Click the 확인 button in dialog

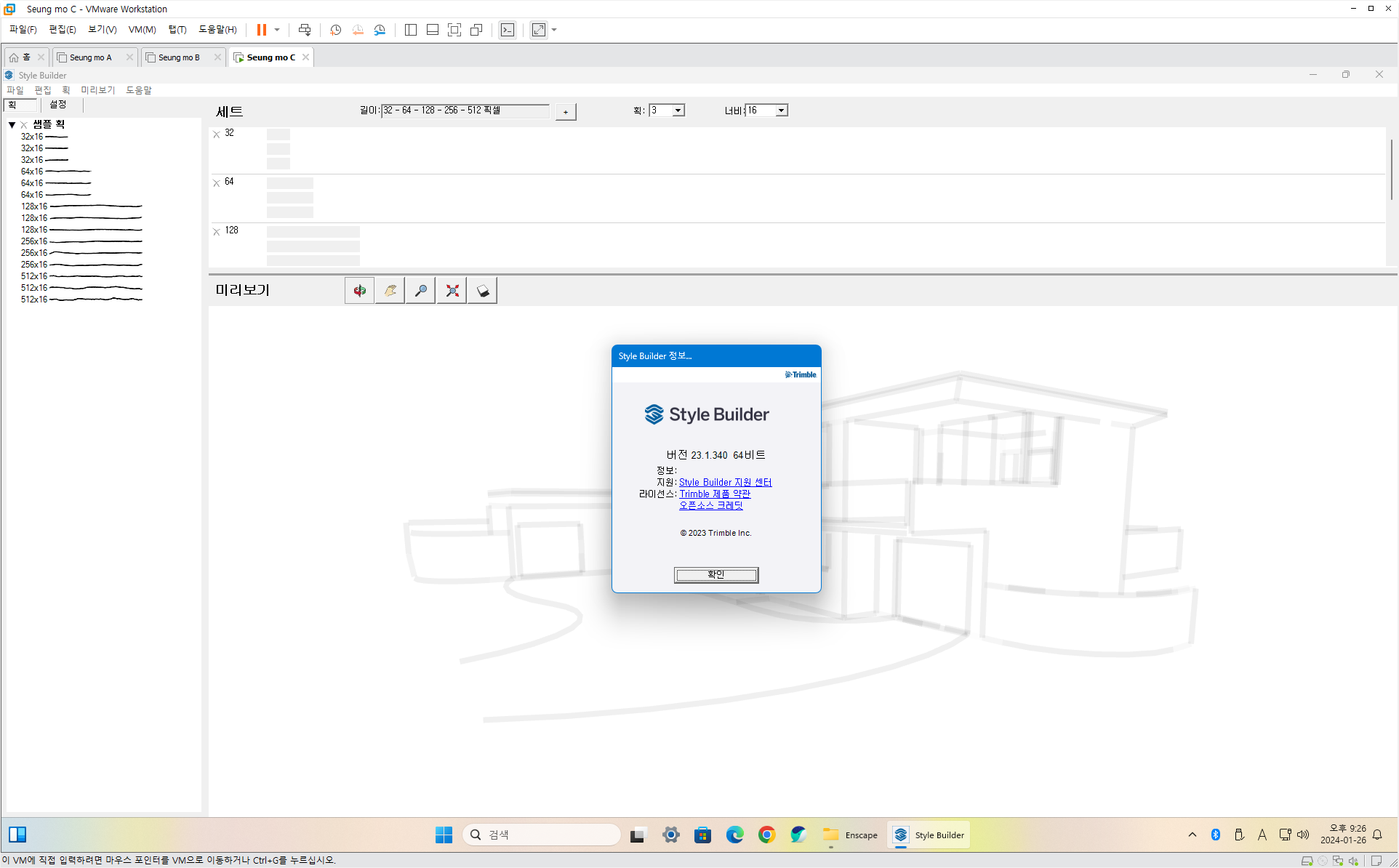715,574
